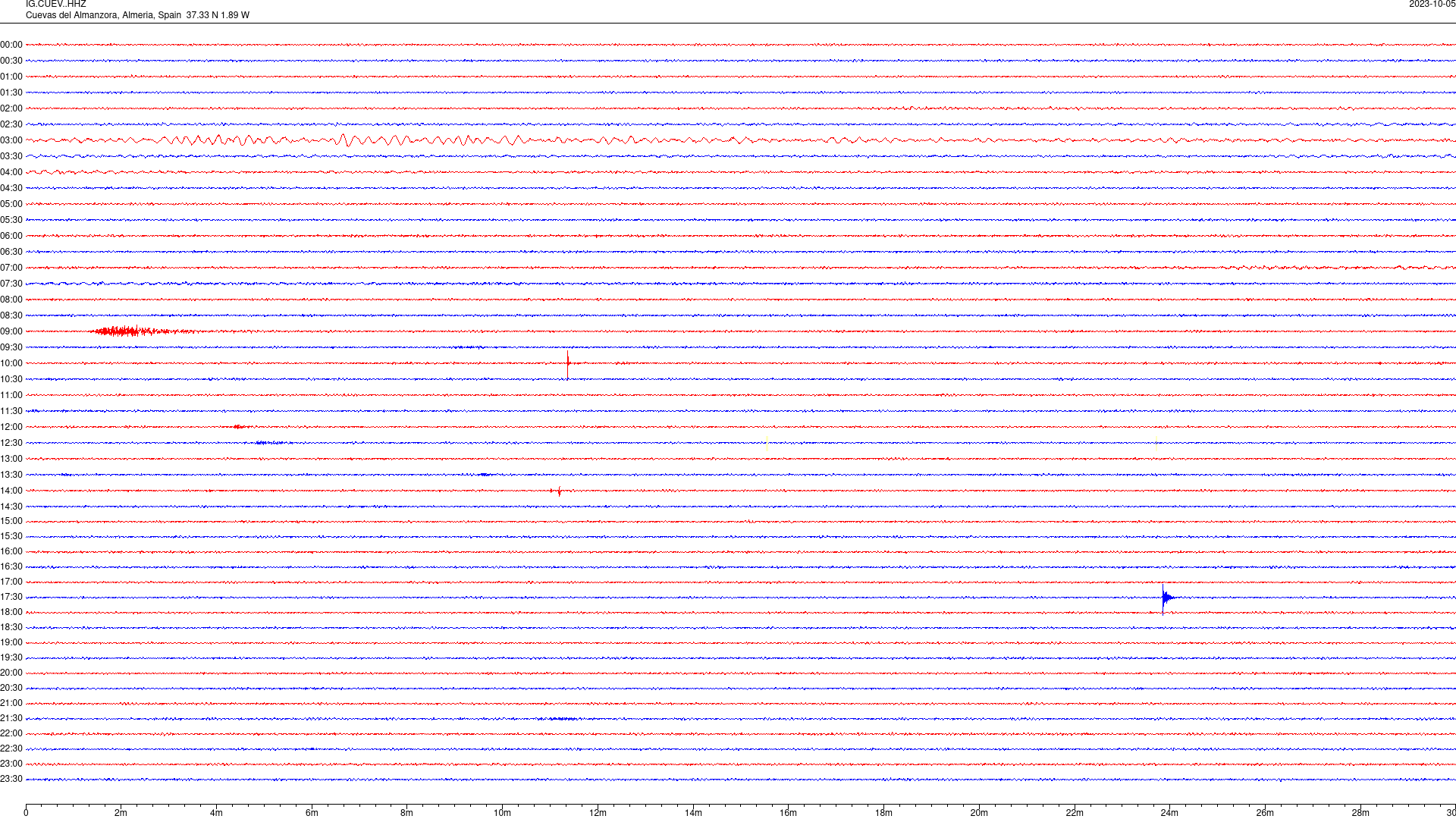Select the 00:30 trace time label
1456x819 pixels.
coord(11,61)
